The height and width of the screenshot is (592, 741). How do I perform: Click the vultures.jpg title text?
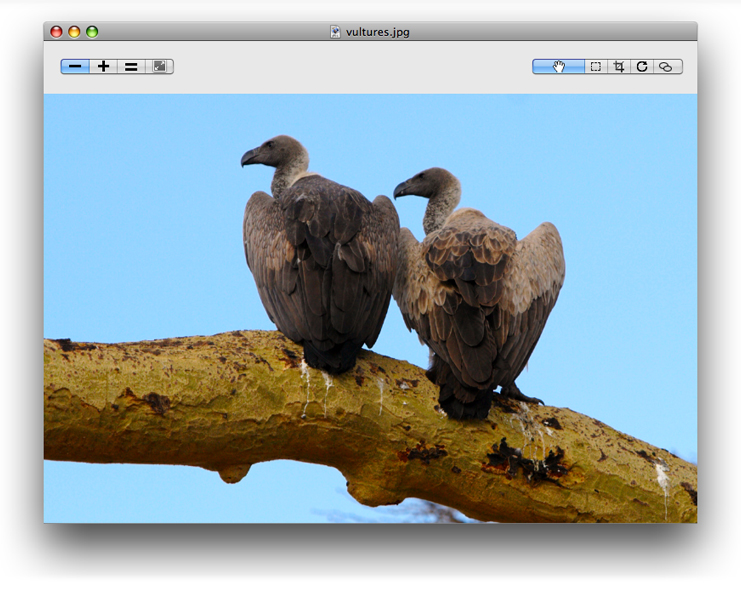tap(377, 32)
